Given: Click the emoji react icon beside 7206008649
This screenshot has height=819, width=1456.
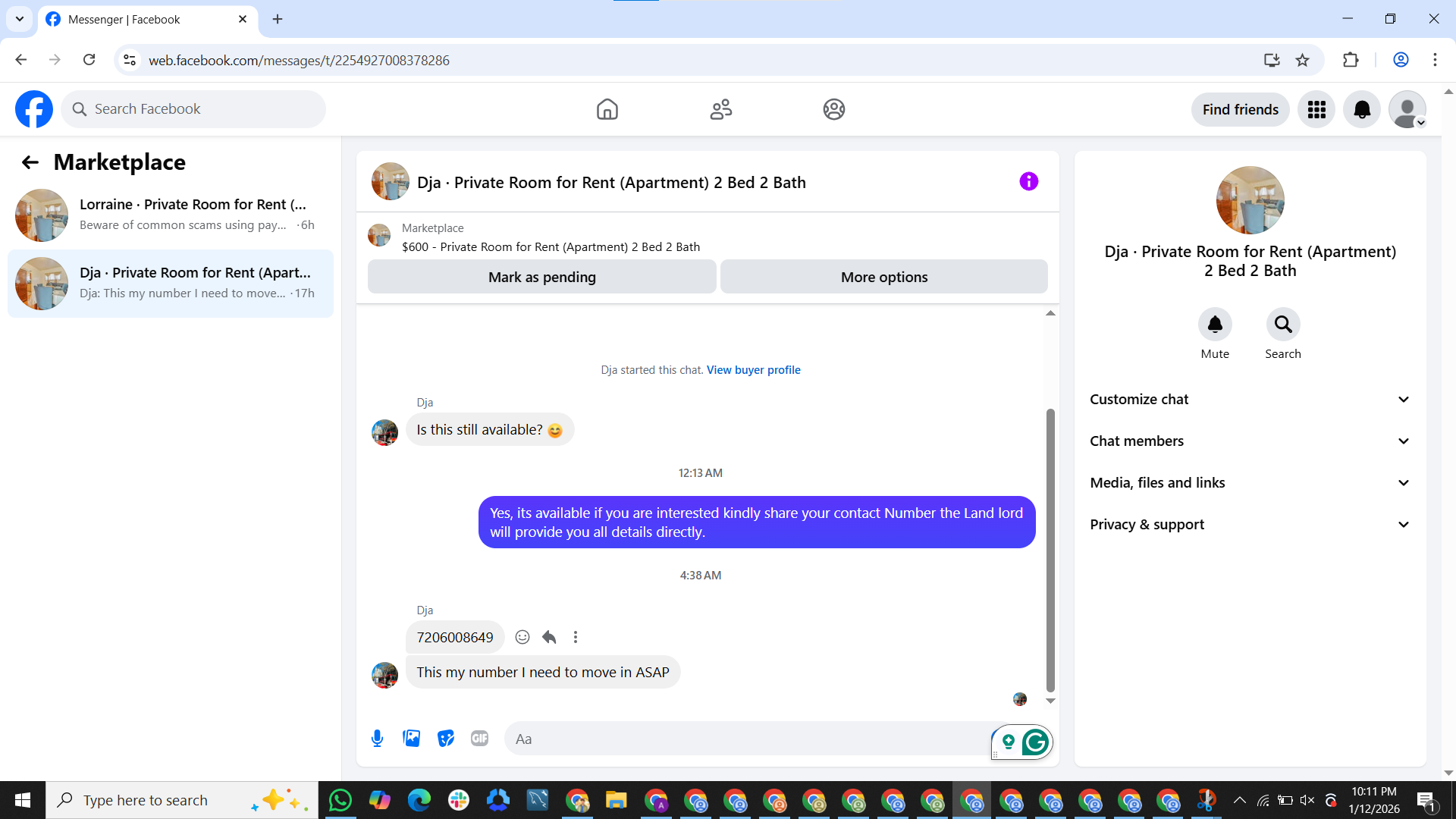Looking at the screenshot, I should click(522, 637).
